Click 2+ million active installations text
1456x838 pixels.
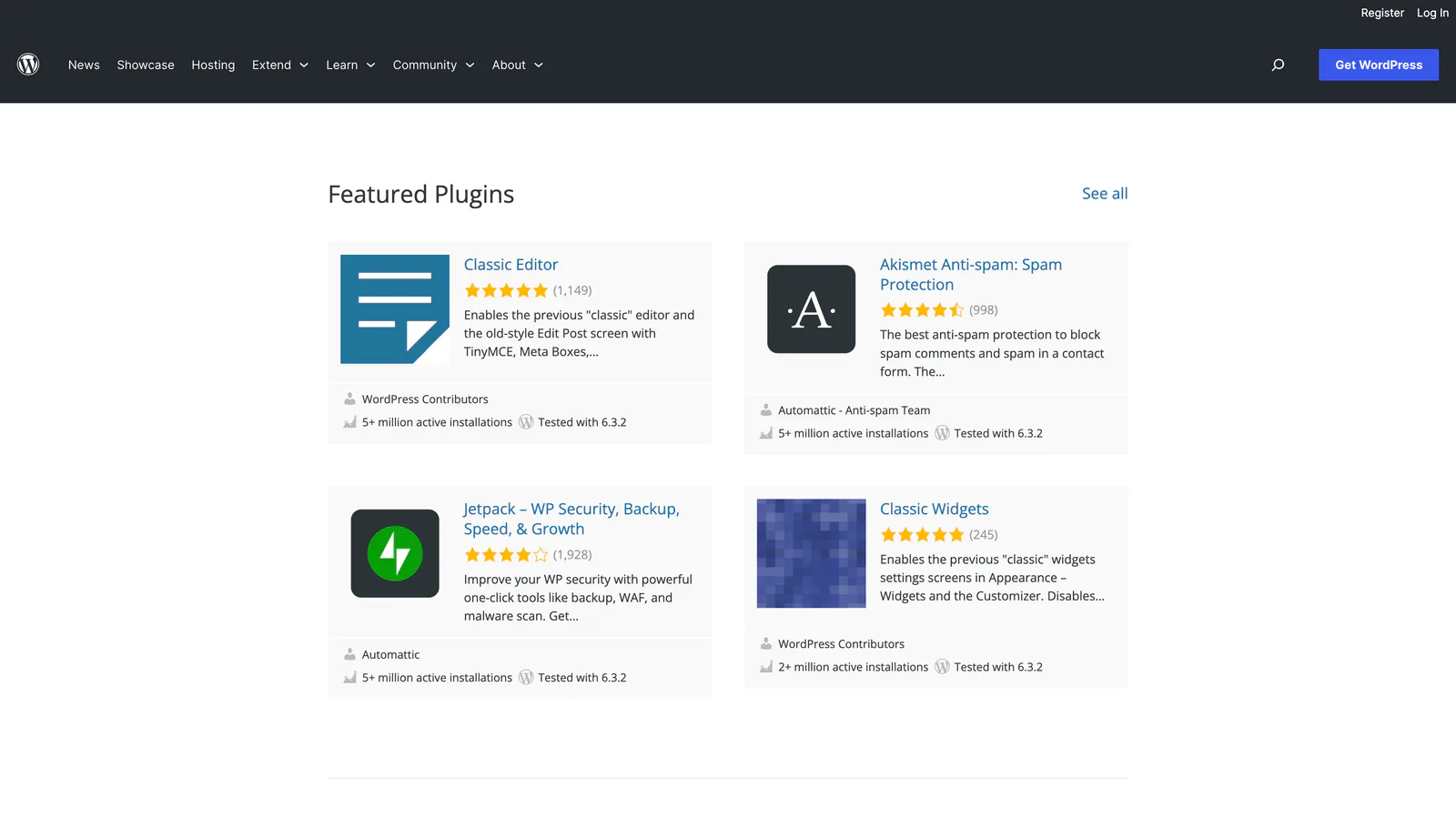(853, 667)
